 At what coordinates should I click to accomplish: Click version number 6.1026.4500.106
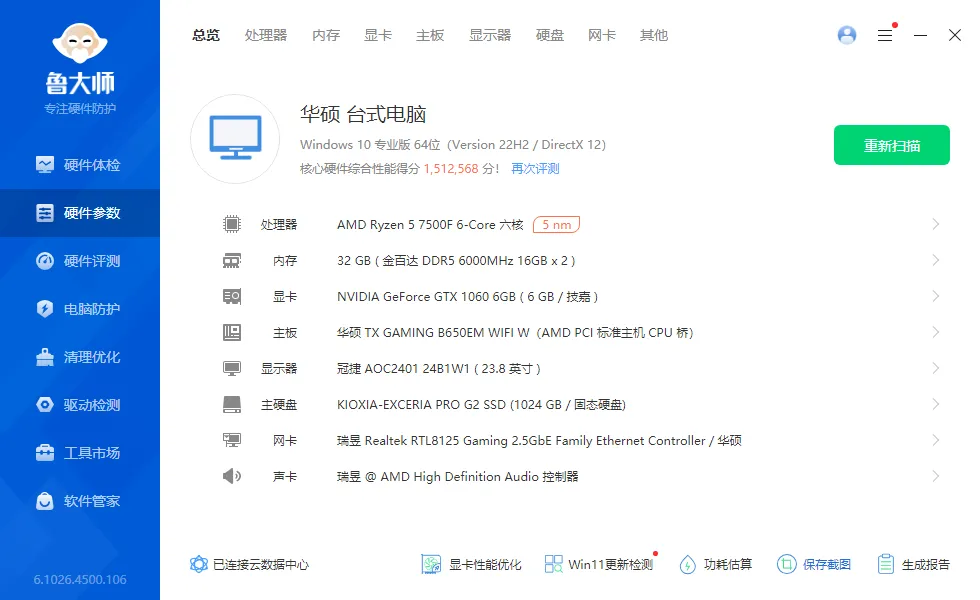coord(80,579)
